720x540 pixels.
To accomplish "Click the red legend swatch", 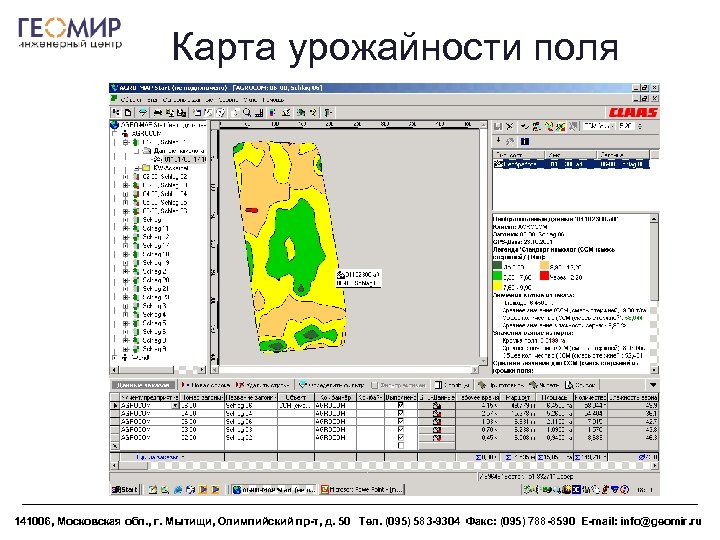I will point(544,276).
